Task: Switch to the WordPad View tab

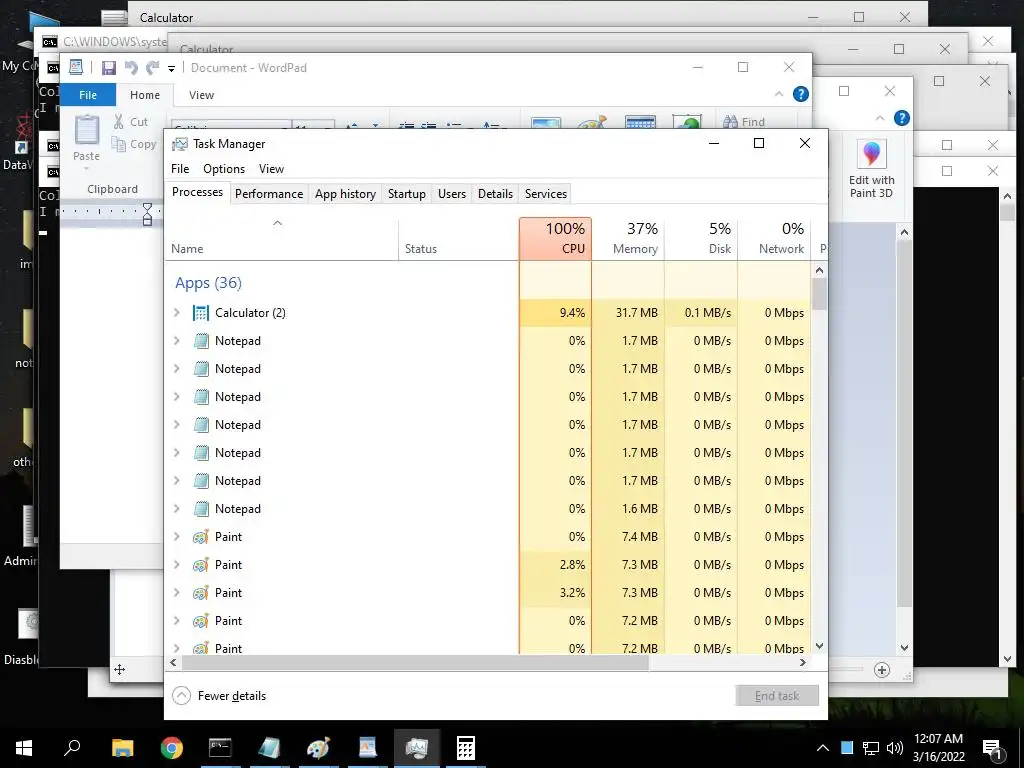Action: pos(201,95)
